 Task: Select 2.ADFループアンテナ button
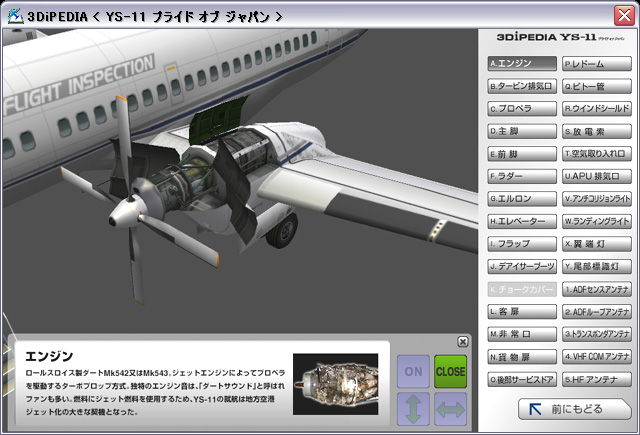597,312
